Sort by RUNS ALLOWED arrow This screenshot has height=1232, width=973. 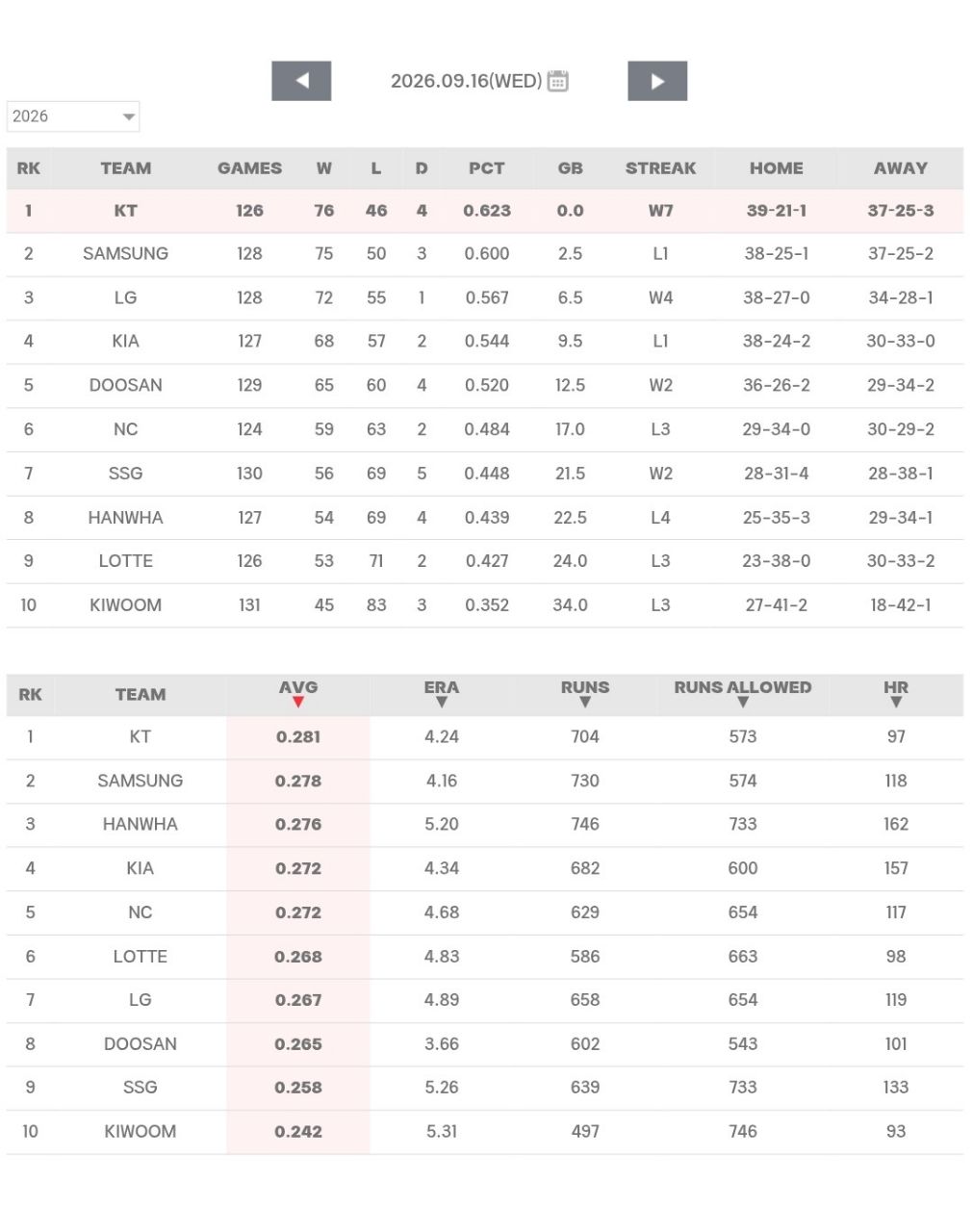click(743, 702)
